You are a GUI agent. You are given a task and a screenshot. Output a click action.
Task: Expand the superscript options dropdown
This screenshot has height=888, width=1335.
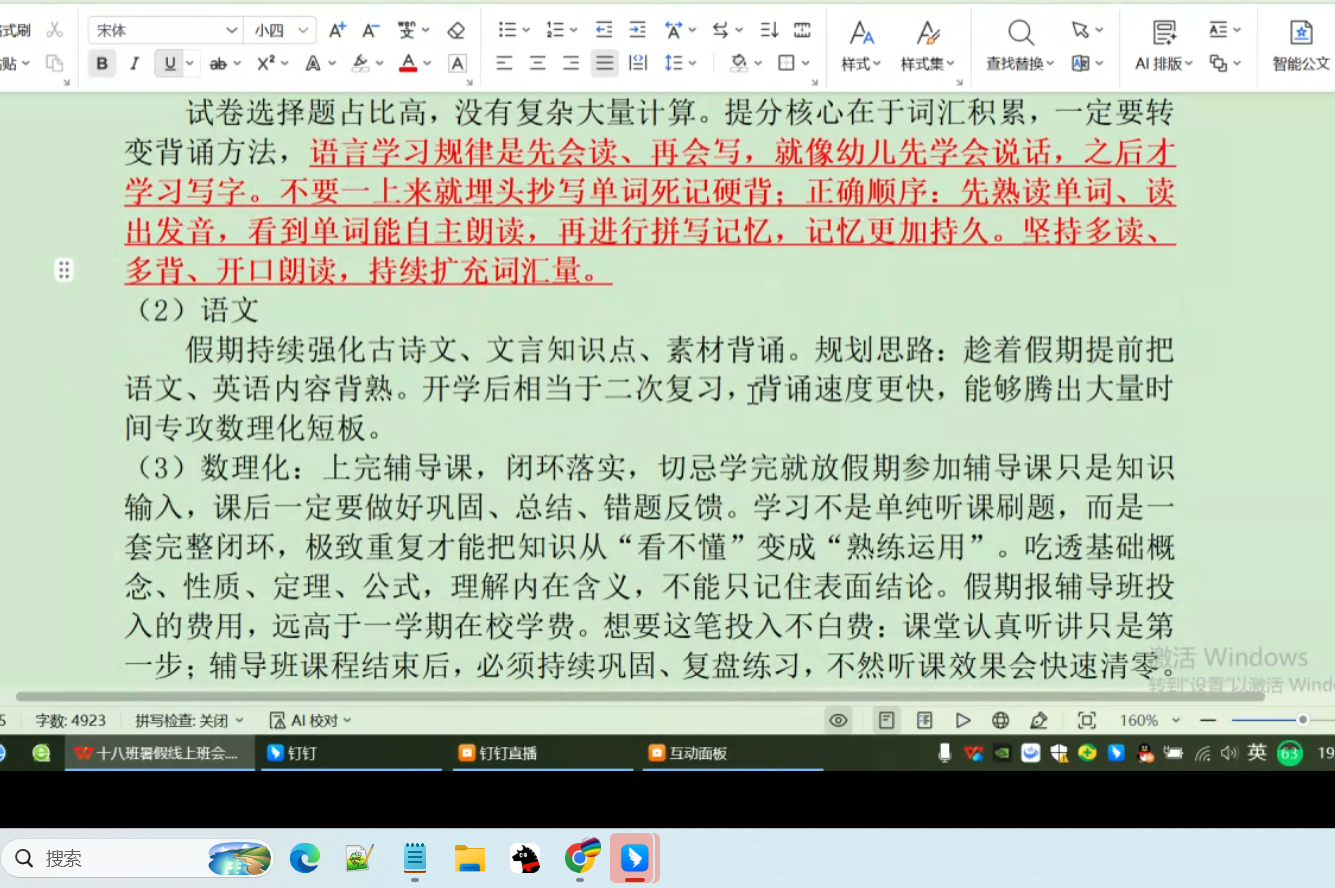[285, 64]
